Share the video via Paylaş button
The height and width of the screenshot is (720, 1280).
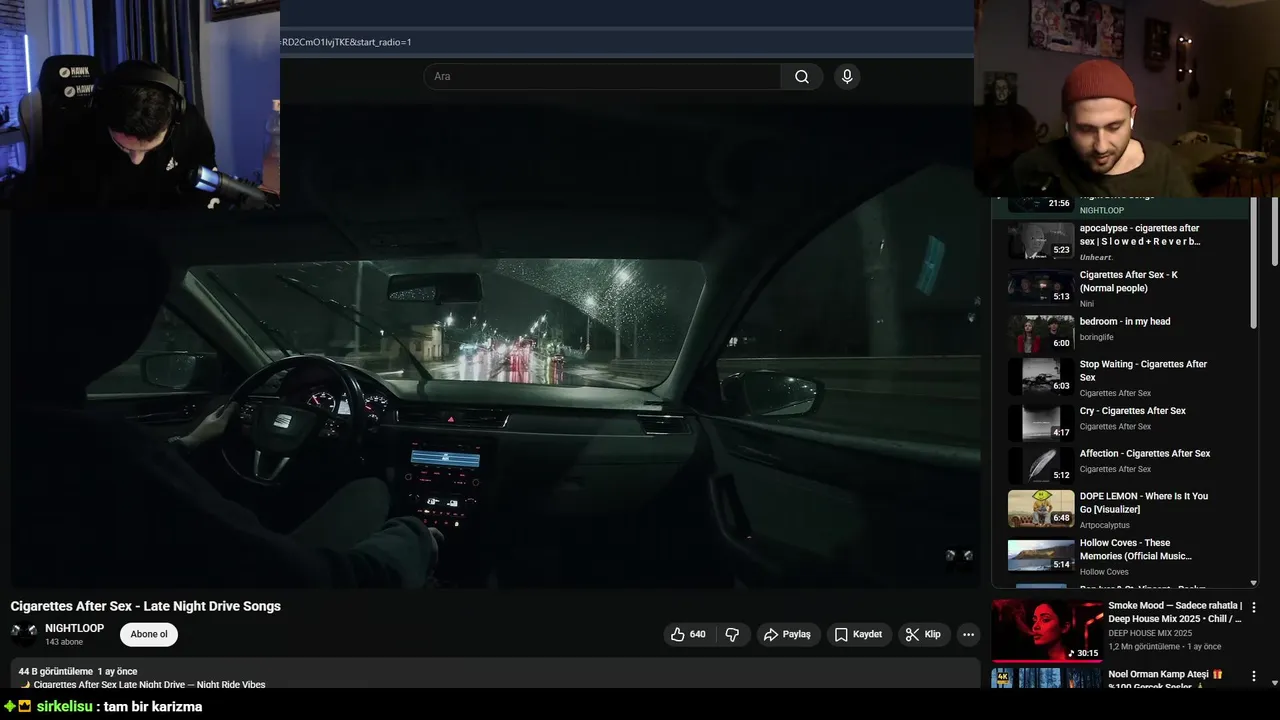787,634
